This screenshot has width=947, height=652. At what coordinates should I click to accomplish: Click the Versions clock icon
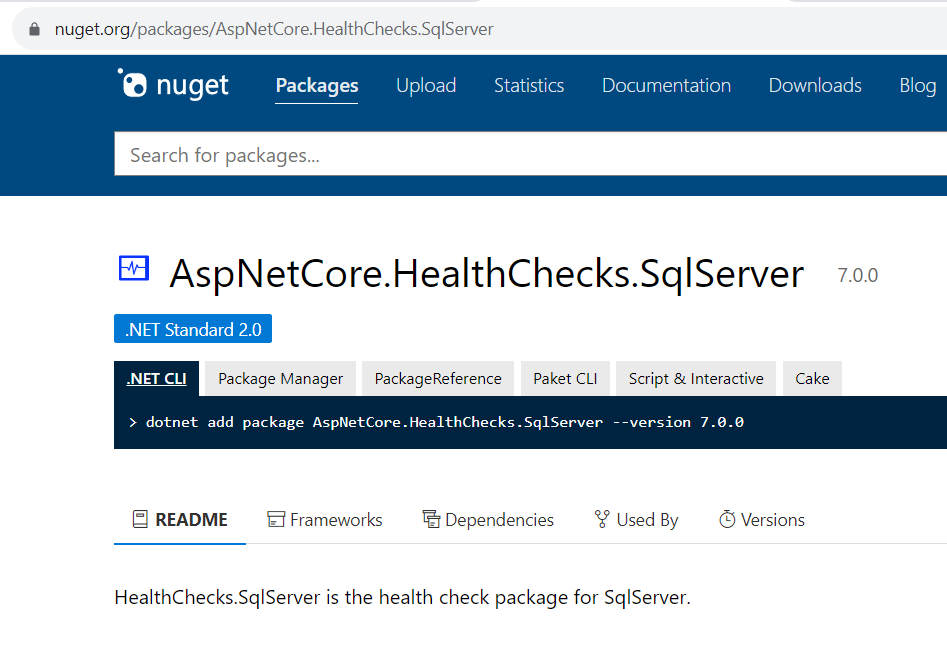pos(727,519)
